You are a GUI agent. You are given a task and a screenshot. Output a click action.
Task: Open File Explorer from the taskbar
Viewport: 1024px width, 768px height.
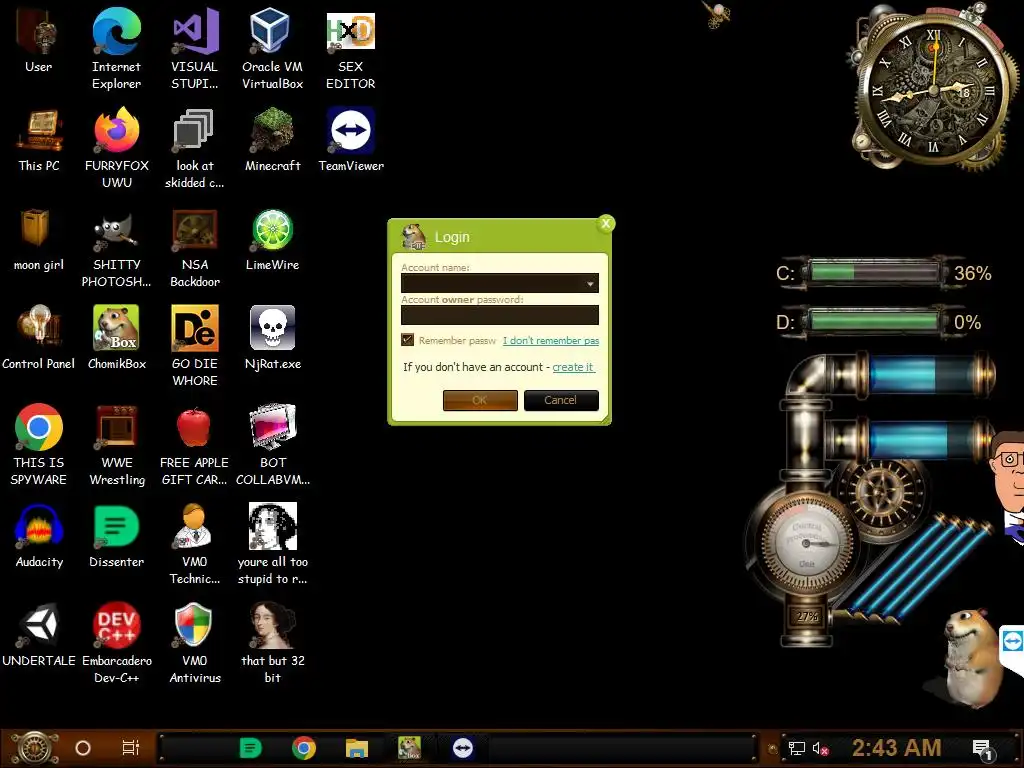tap(357, 748)
